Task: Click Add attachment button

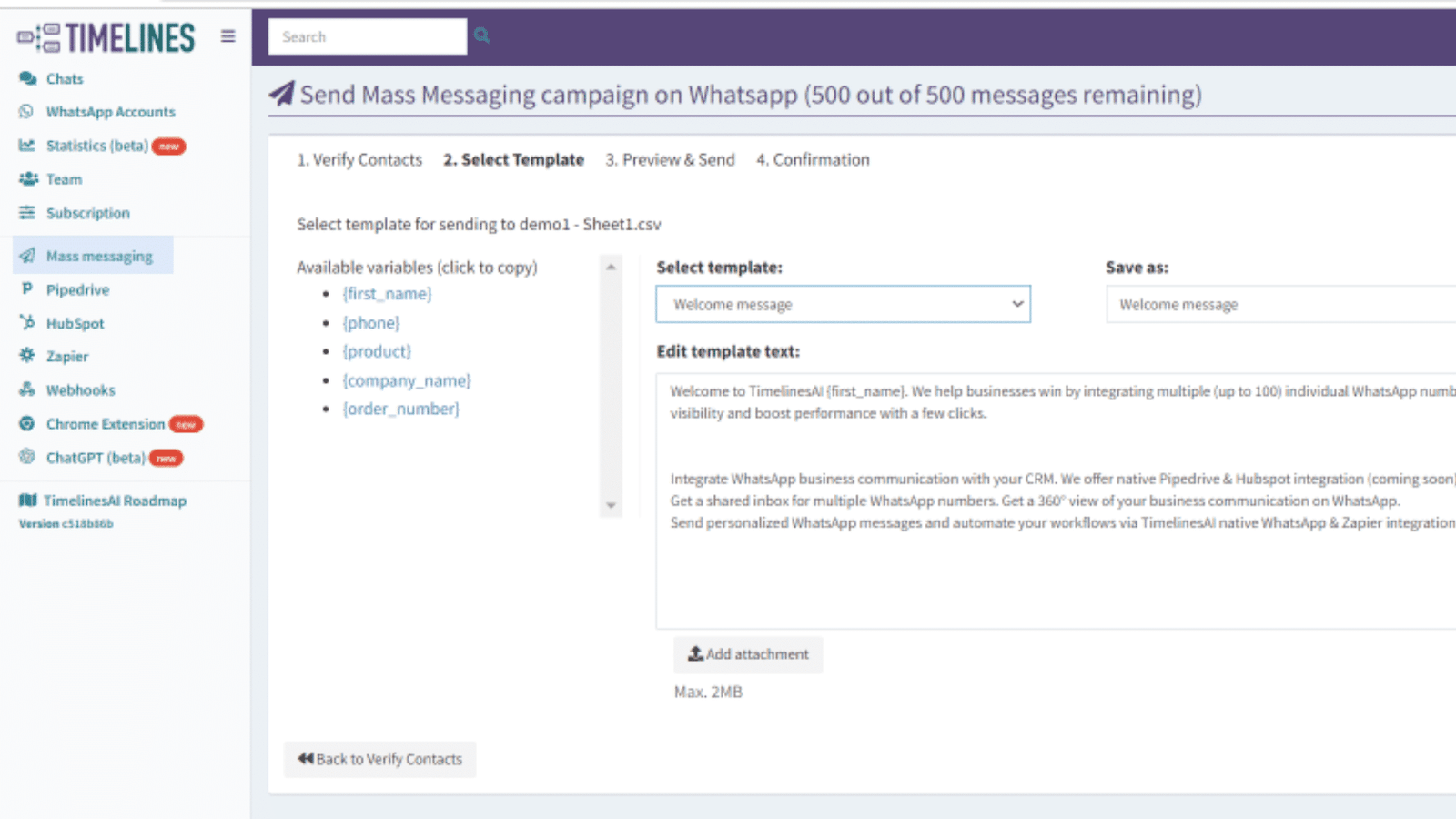Action: [x=748, y=654]
